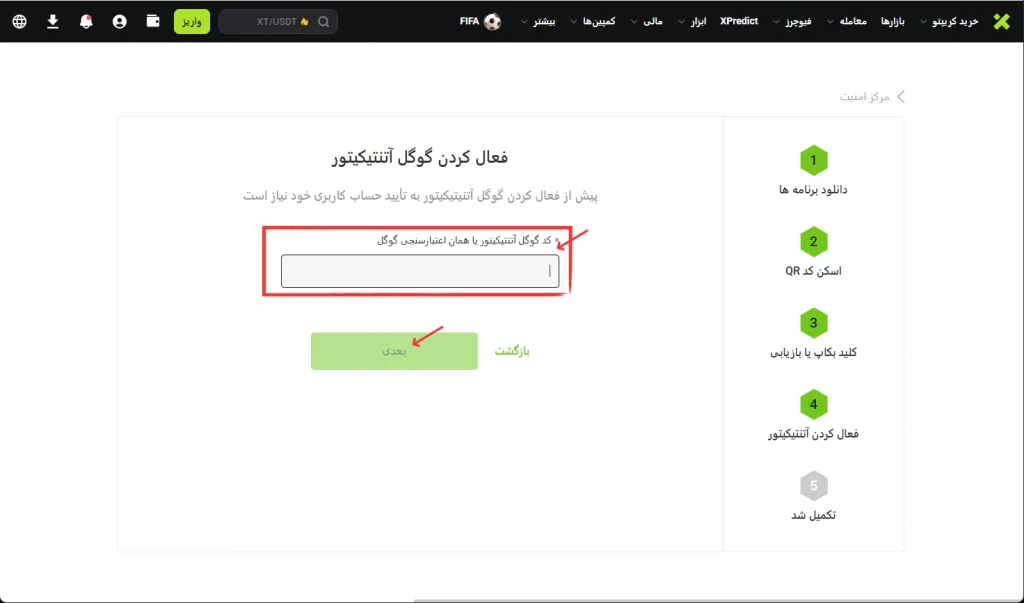Select step 1 hexagon icon

click(814, 160)
